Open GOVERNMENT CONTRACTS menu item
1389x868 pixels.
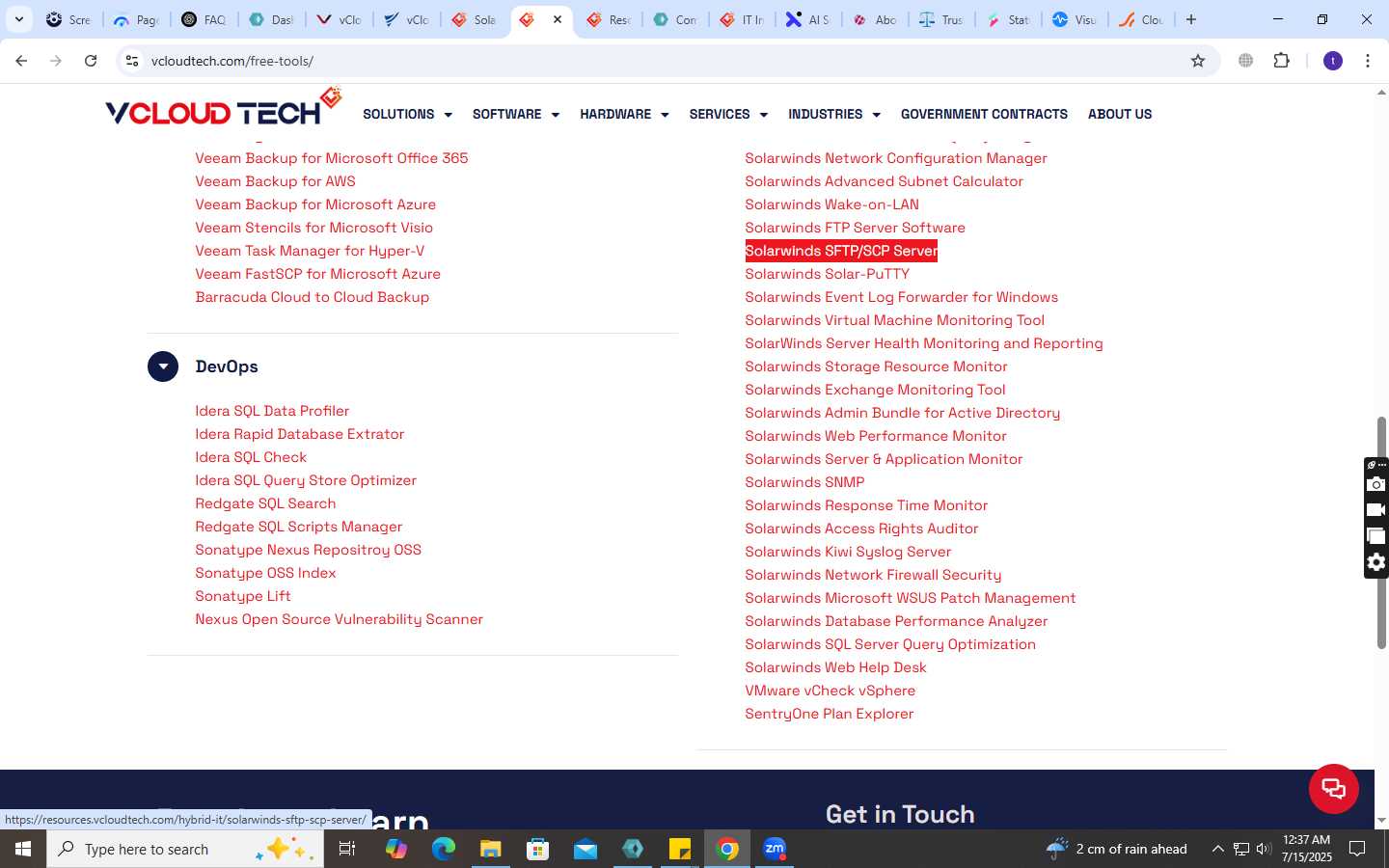coord(984,114)
